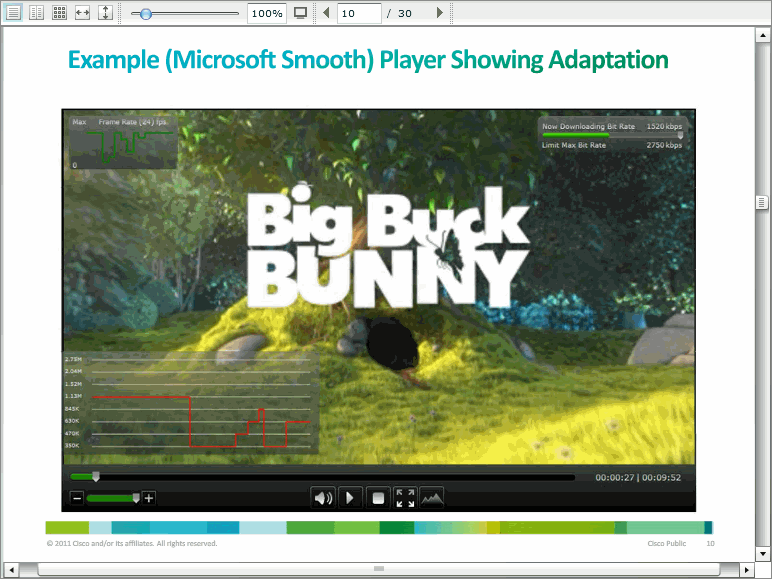Click the player speaker volume icon

coord(323,498)
